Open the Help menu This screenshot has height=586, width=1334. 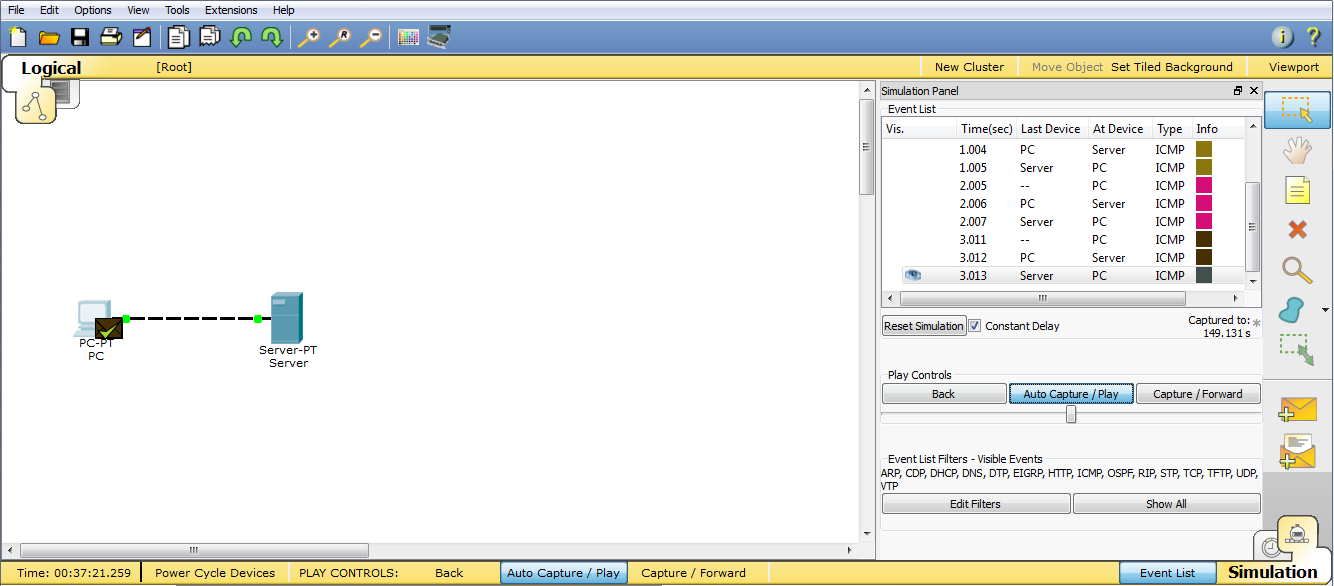click(x=284, y=10)
